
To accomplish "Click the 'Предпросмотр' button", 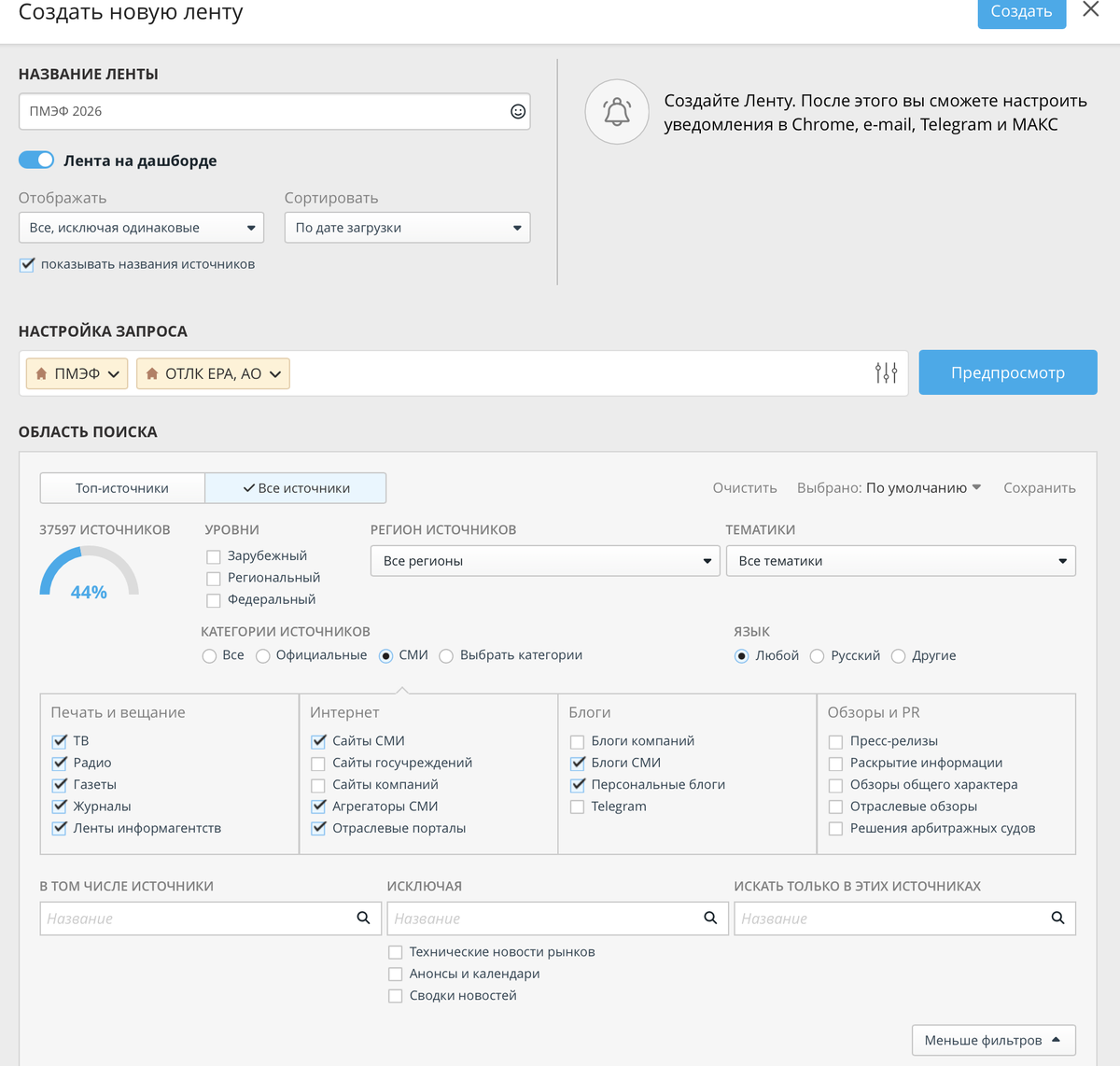I will [1008, 372].
